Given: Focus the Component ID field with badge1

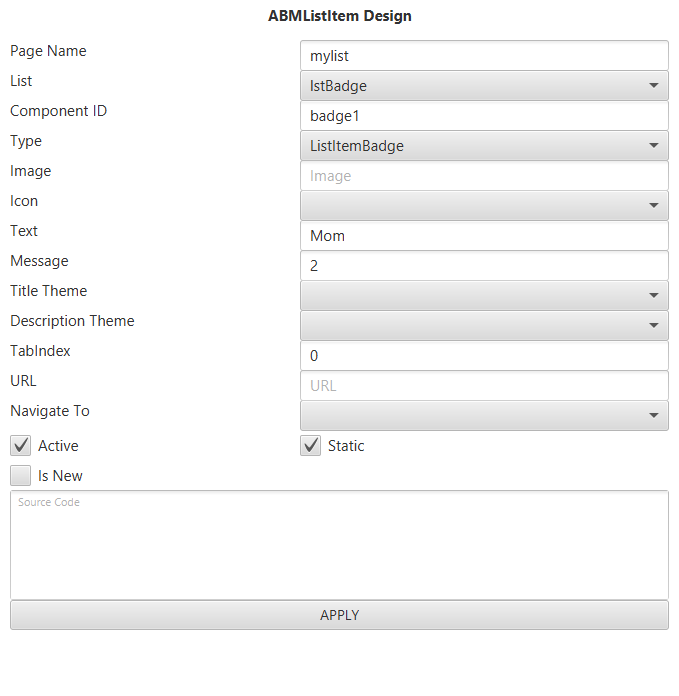Looking at the screenshot, I should 484,116.
